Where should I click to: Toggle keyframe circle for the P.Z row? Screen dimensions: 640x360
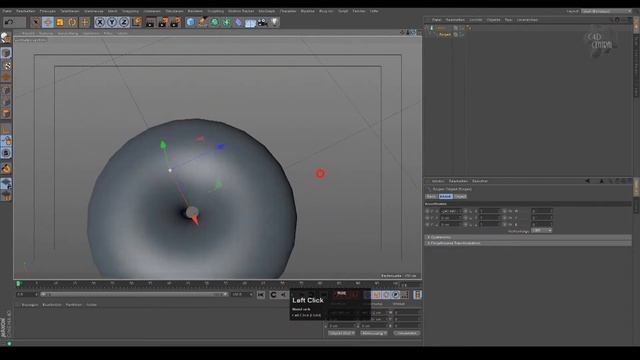427,224
